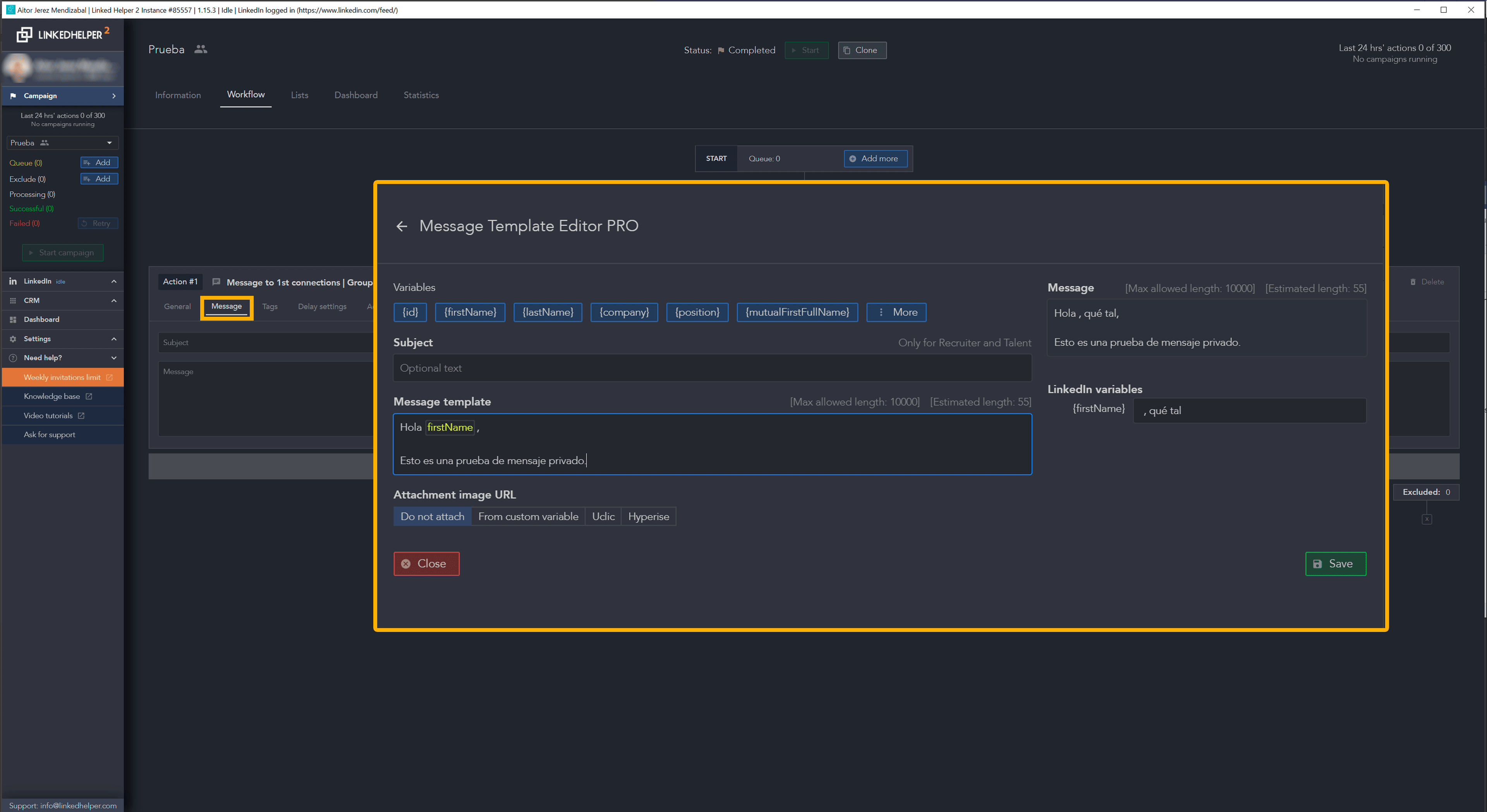
Task: Expand the Campaign section chevron
Action: (114, 96)
